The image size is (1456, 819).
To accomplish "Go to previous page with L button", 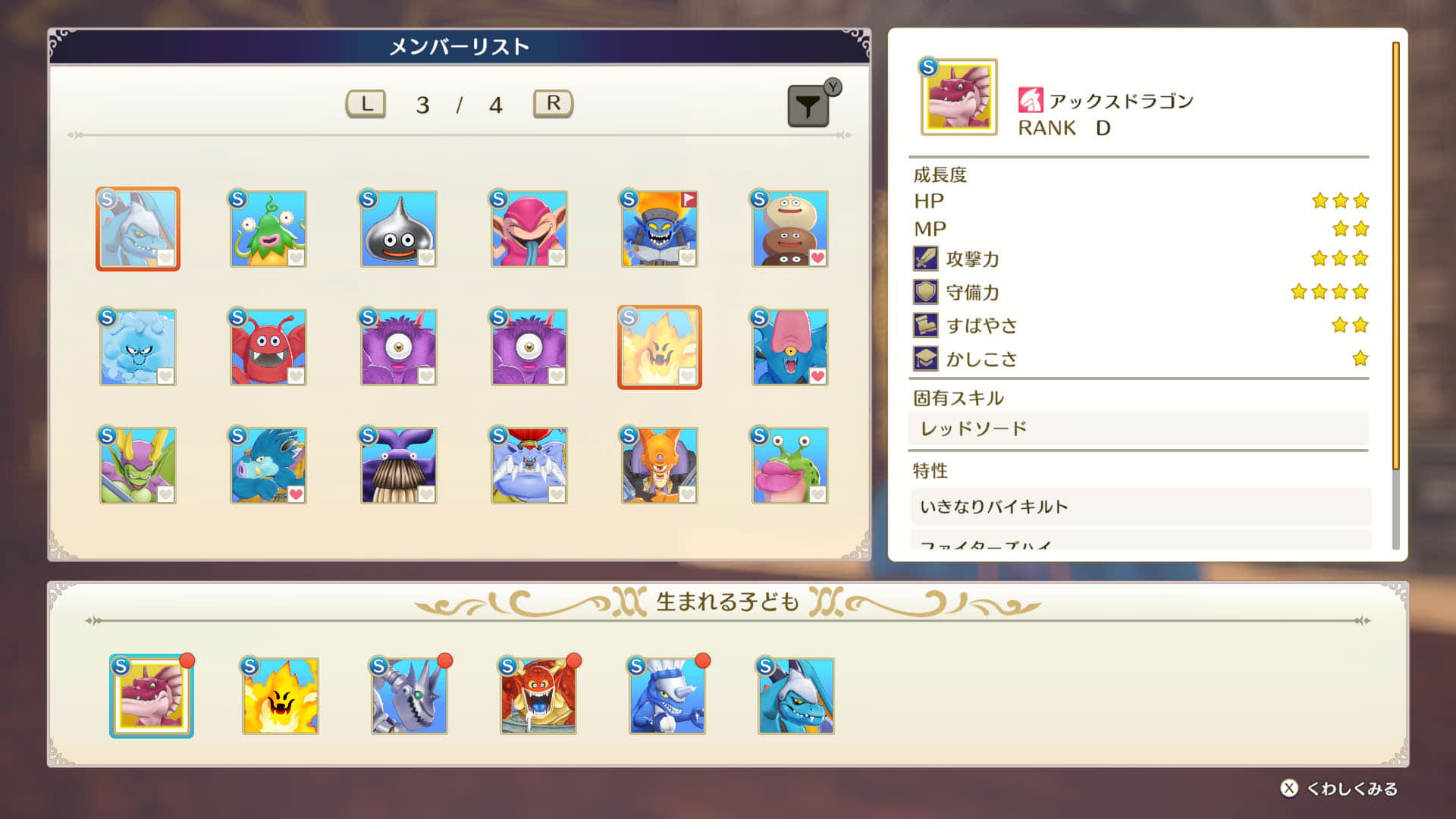I will pos(366,104).
